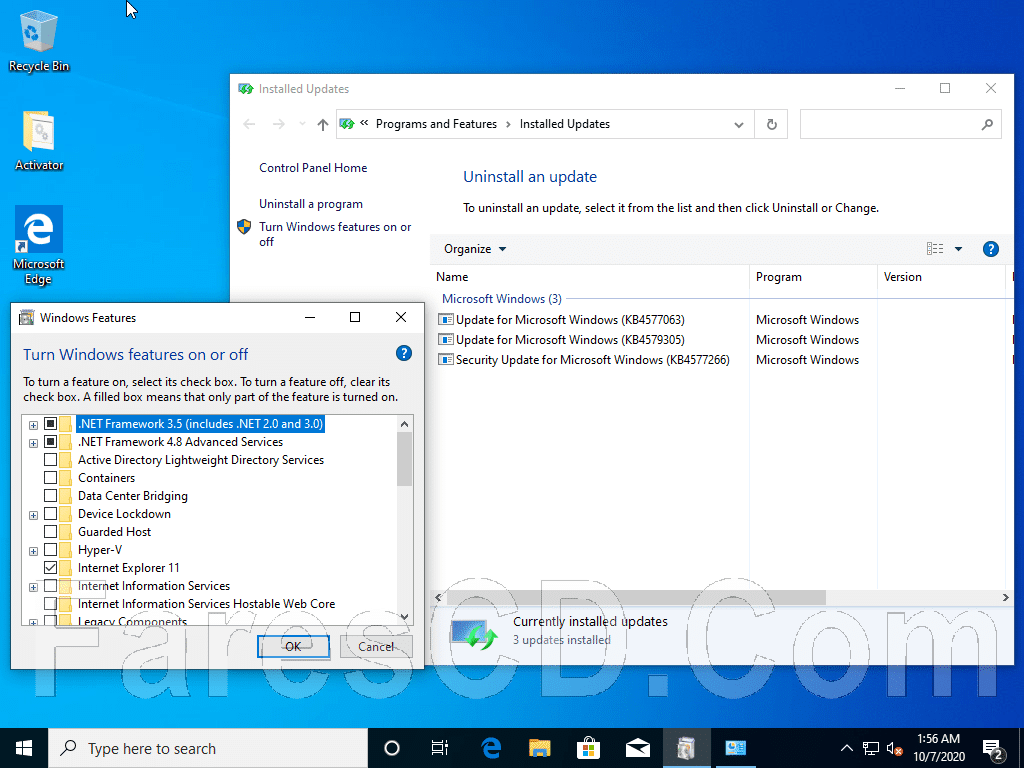The height and width of the screenshot is (768, 1024).
Task: Enable IIS Hostable Web Core checkbox
Action: pyautogui.click(x=50, y=603)
